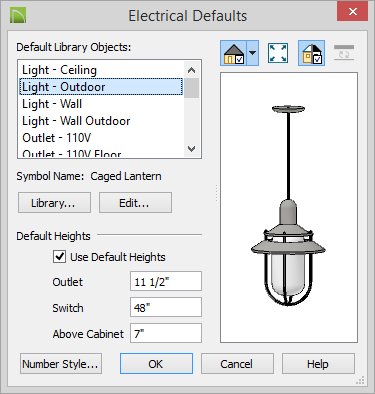Screen dimensions: 375x394
Task: Click the Fill Window arrows icon
Action: pyautogui.click(x=278, y=53)
